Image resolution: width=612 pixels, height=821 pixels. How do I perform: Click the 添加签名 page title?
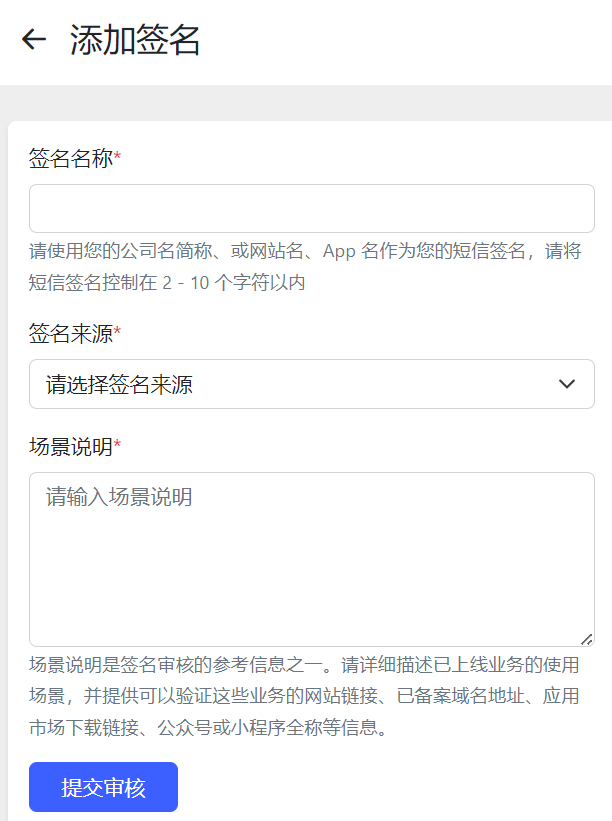point(135,40)
